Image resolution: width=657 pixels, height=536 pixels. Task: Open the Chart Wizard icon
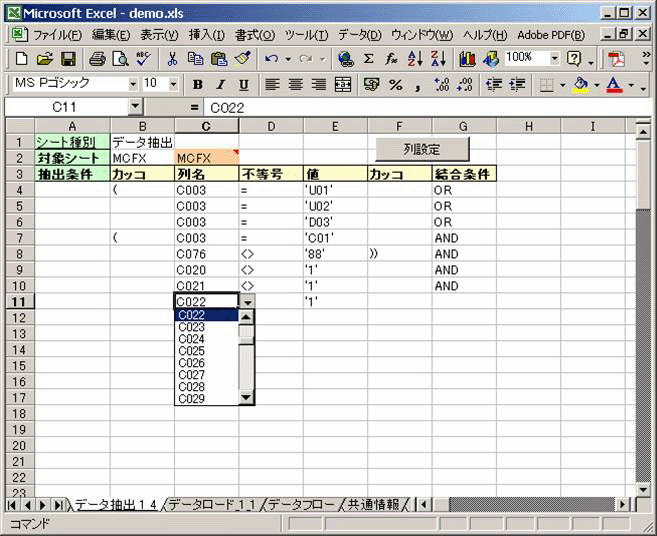point(467,59)
